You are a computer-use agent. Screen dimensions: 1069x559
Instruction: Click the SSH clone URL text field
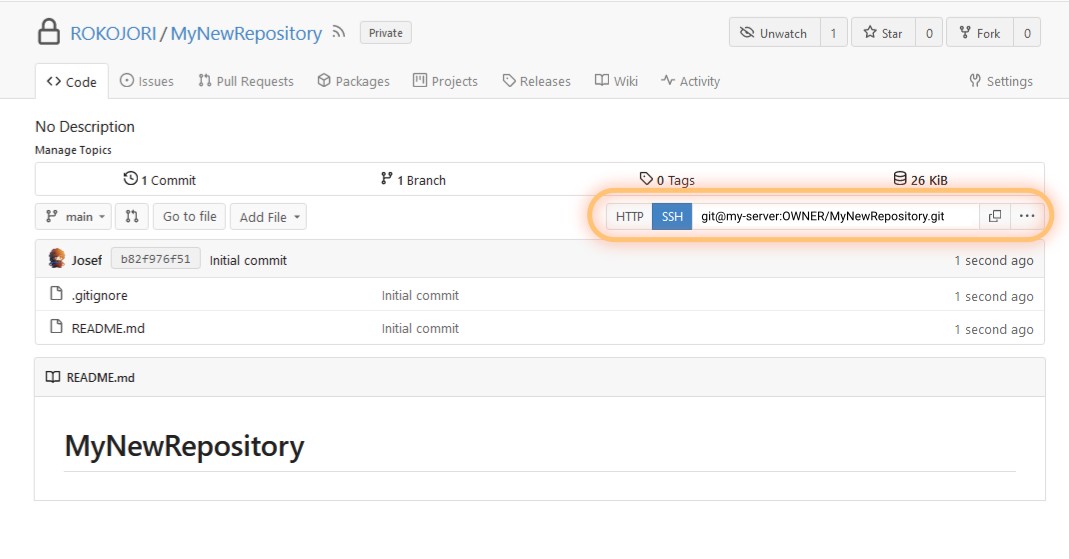[835, 216]
